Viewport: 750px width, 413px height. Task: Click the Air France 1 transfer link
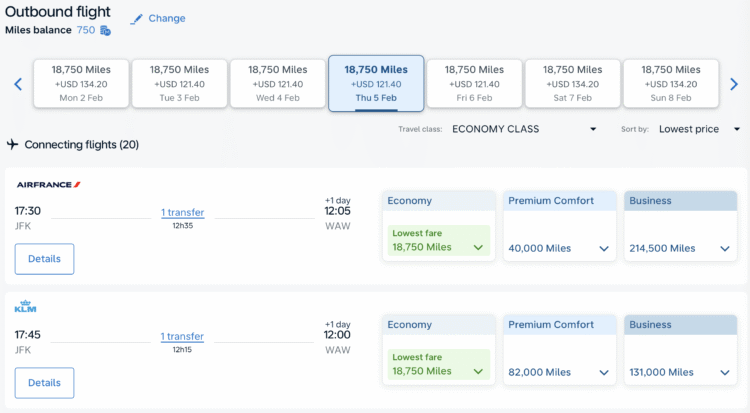coord(182,212)
